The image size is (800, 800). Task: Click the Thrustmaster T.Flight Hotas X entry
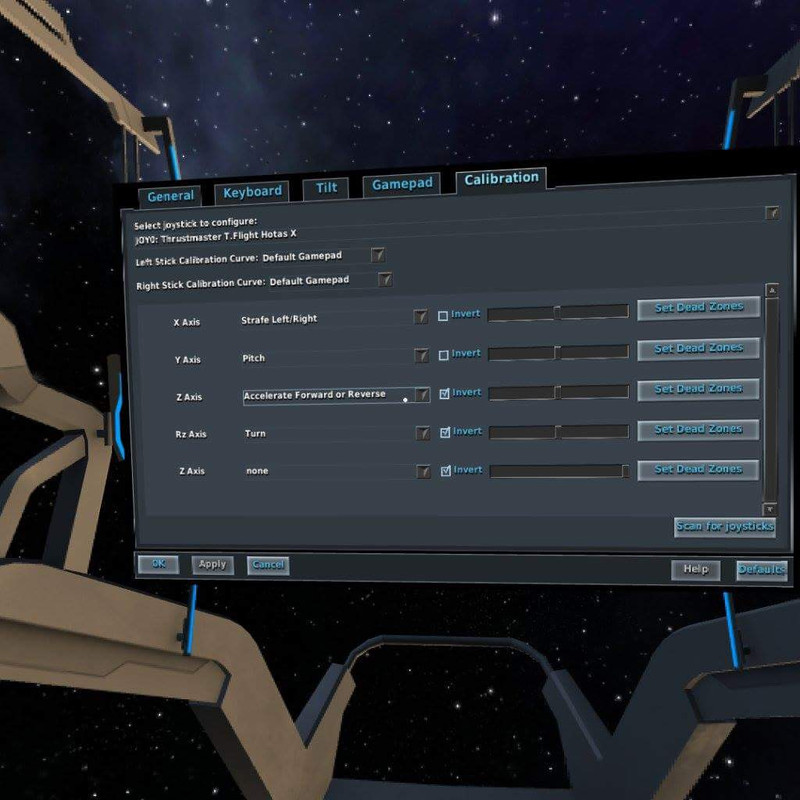point(216,237)
